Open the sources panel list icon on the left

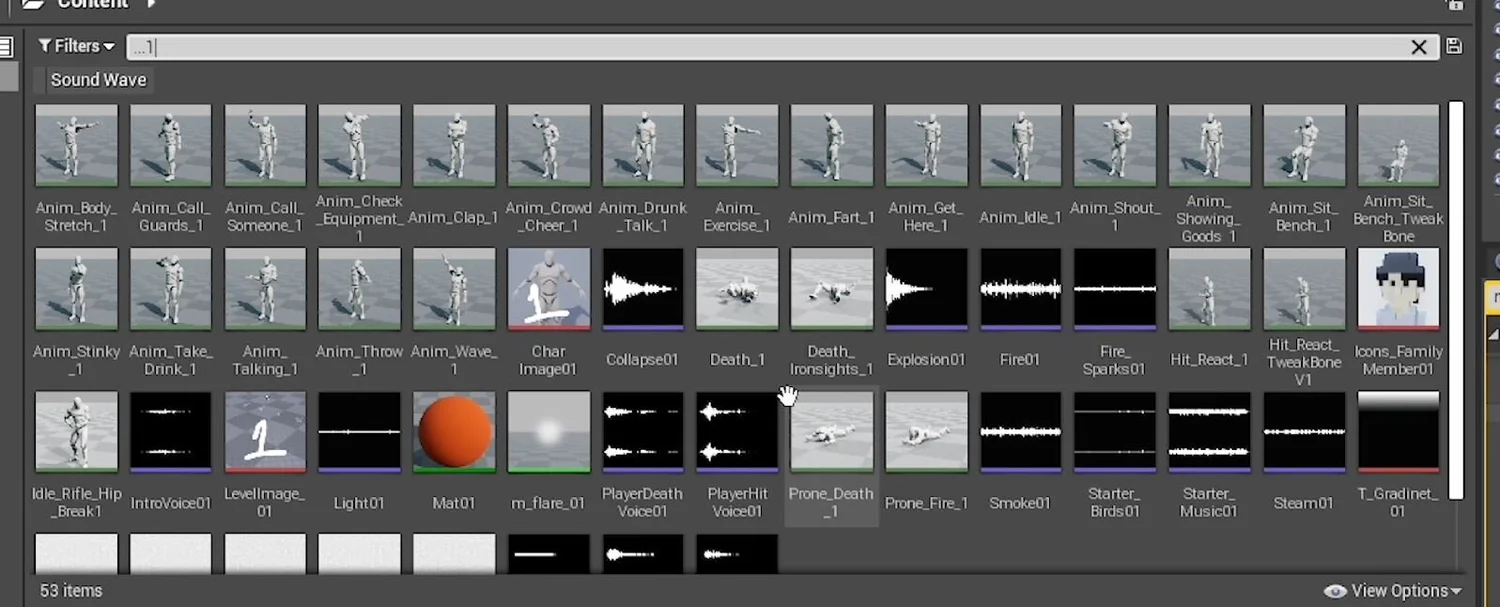(x=8, y=45)
